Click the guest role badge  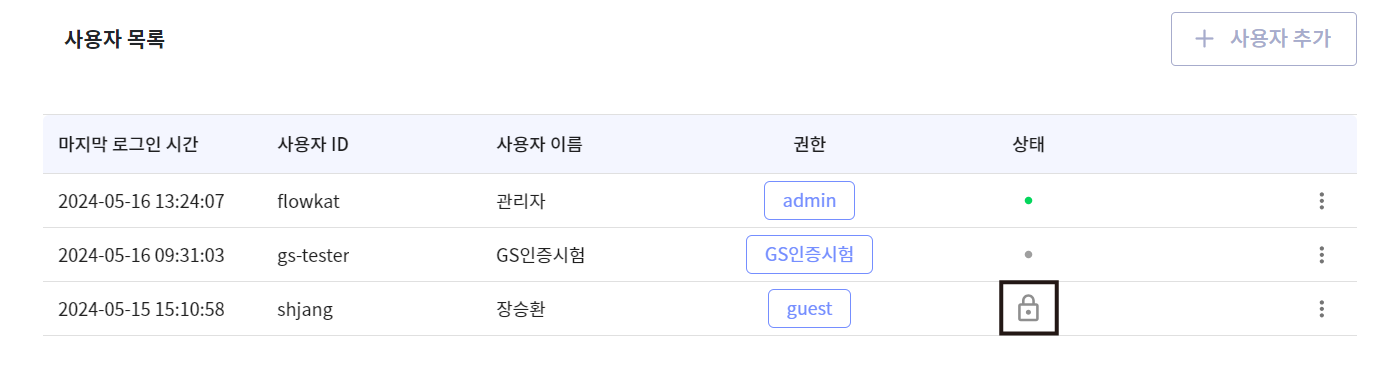click(x=809, y=309)
